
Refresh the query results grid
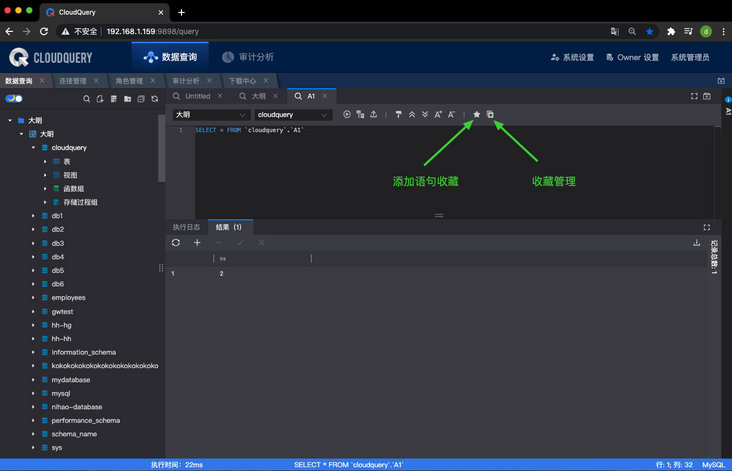point(176,243)
